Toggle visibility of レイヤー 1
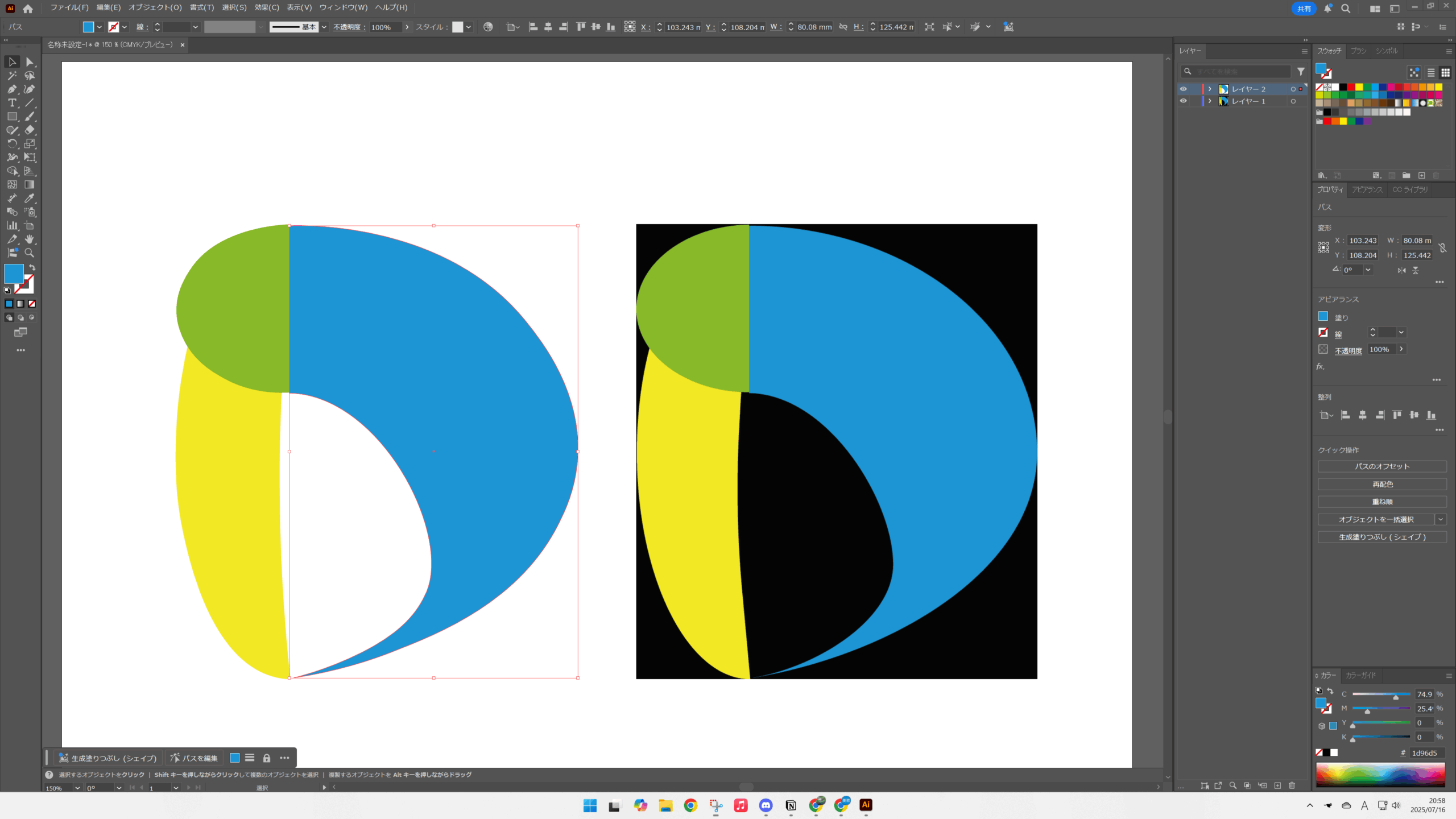Screen dimensions: 1456x819 1184,101
